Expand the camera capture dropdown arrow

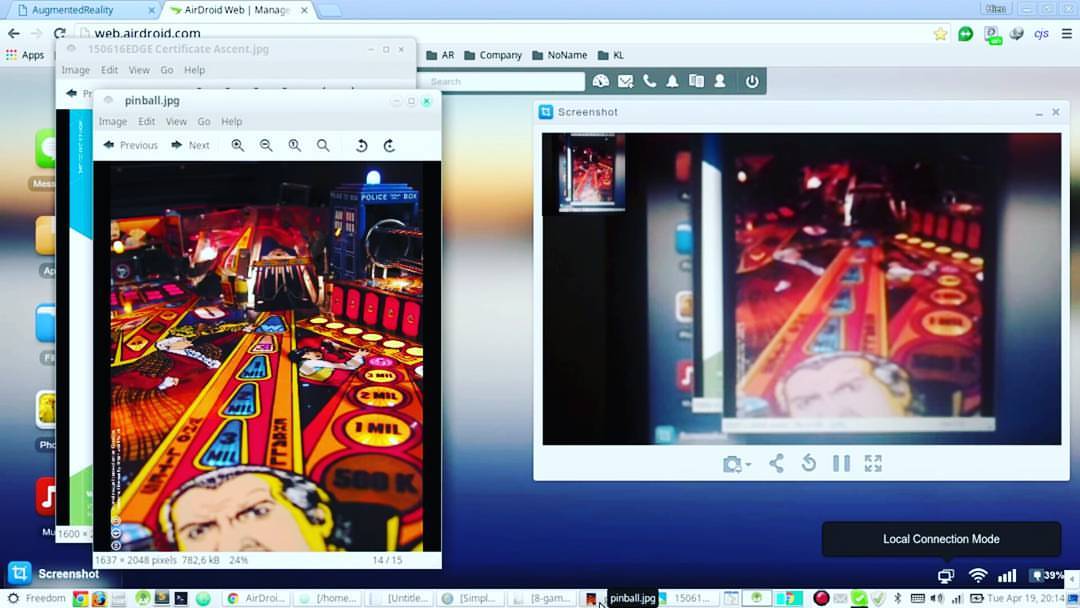(748, 465)
